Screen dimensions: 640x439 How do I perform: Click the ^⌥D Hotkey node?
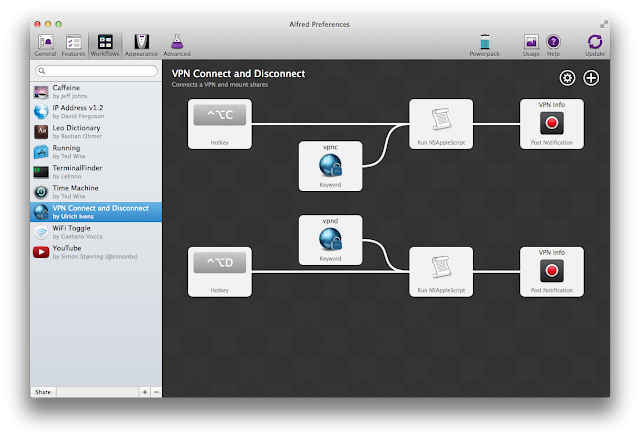pos(220,272)
